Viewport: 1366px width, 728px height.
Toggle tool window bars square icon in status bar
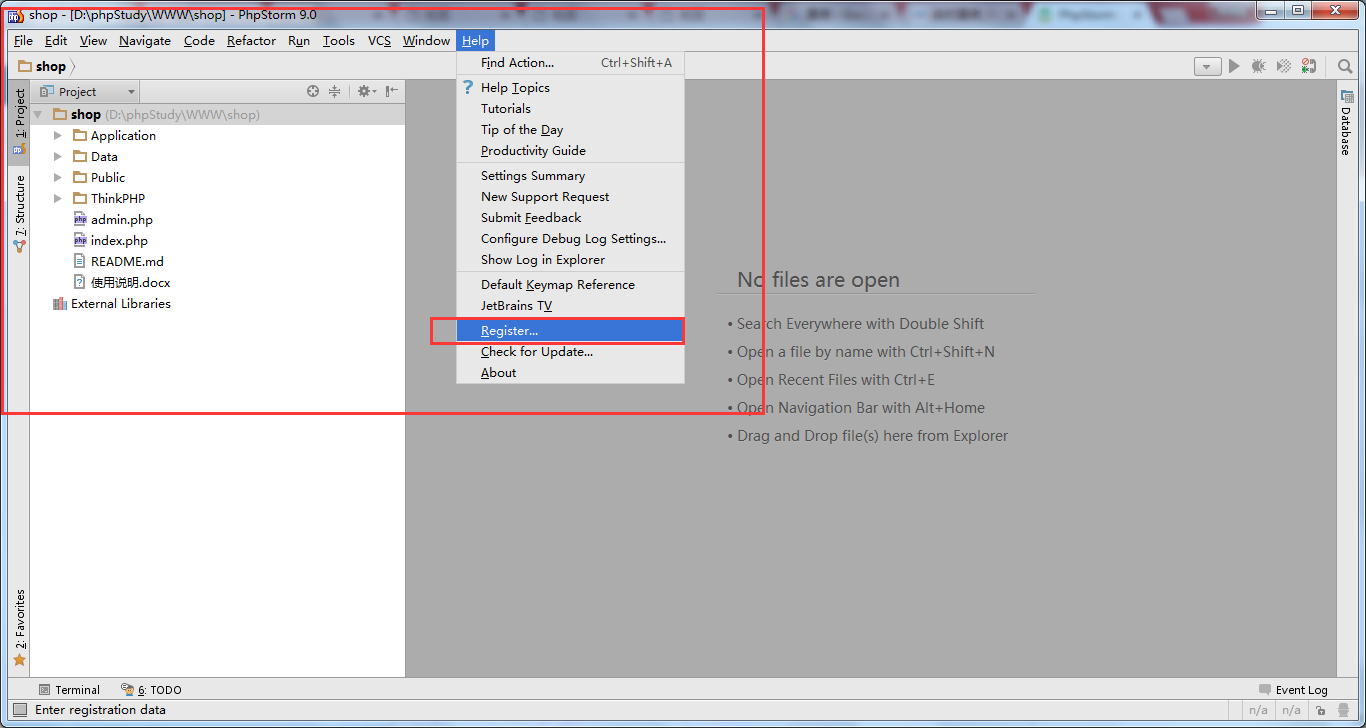[20, 710]
